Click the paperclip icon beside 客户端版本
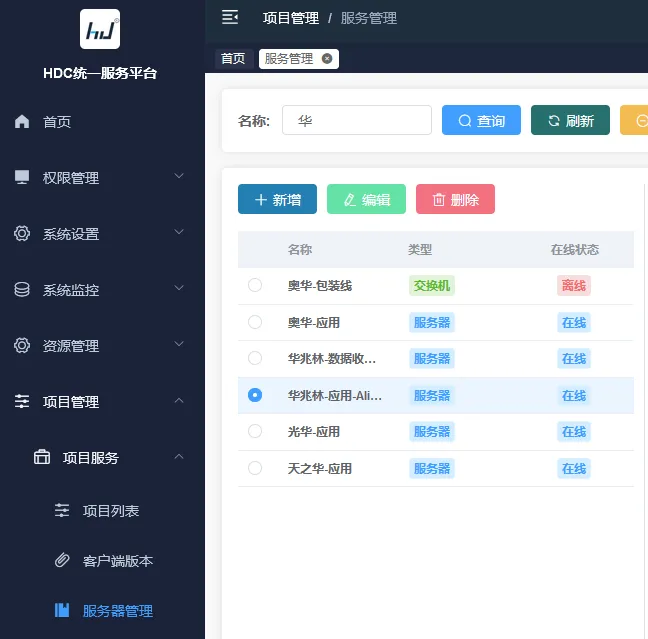This screenshot has height=639, width=648. 62,560
